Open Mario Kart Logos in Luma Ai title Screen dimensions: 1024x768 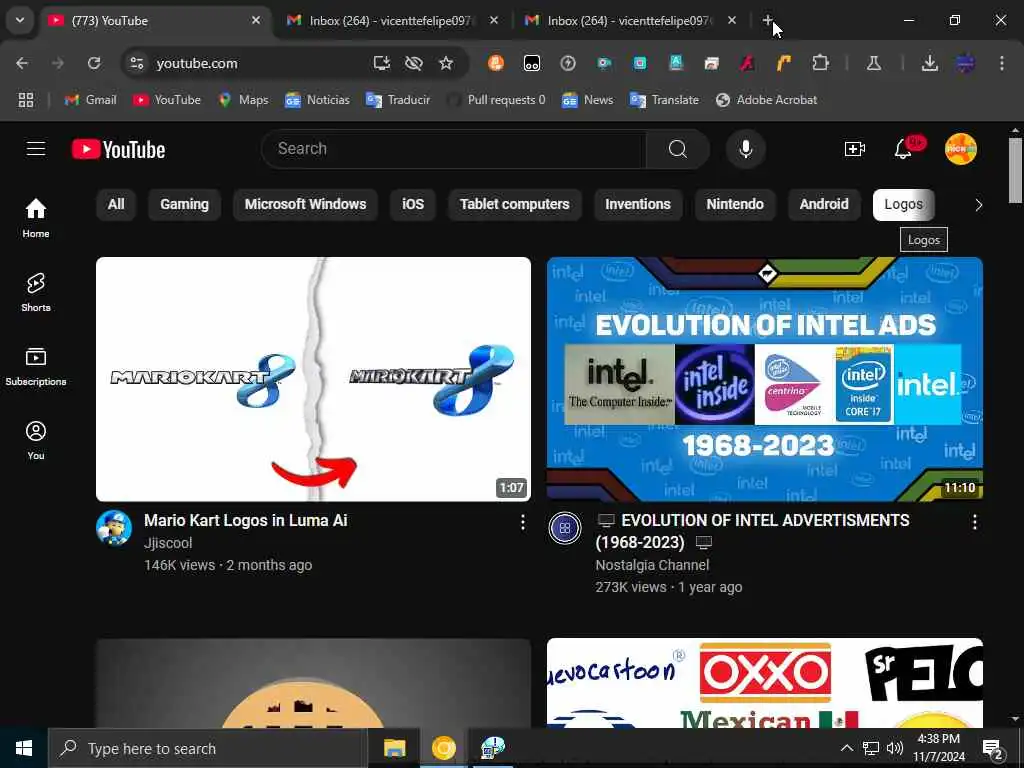pyautogui.click(x=246, y=520)
